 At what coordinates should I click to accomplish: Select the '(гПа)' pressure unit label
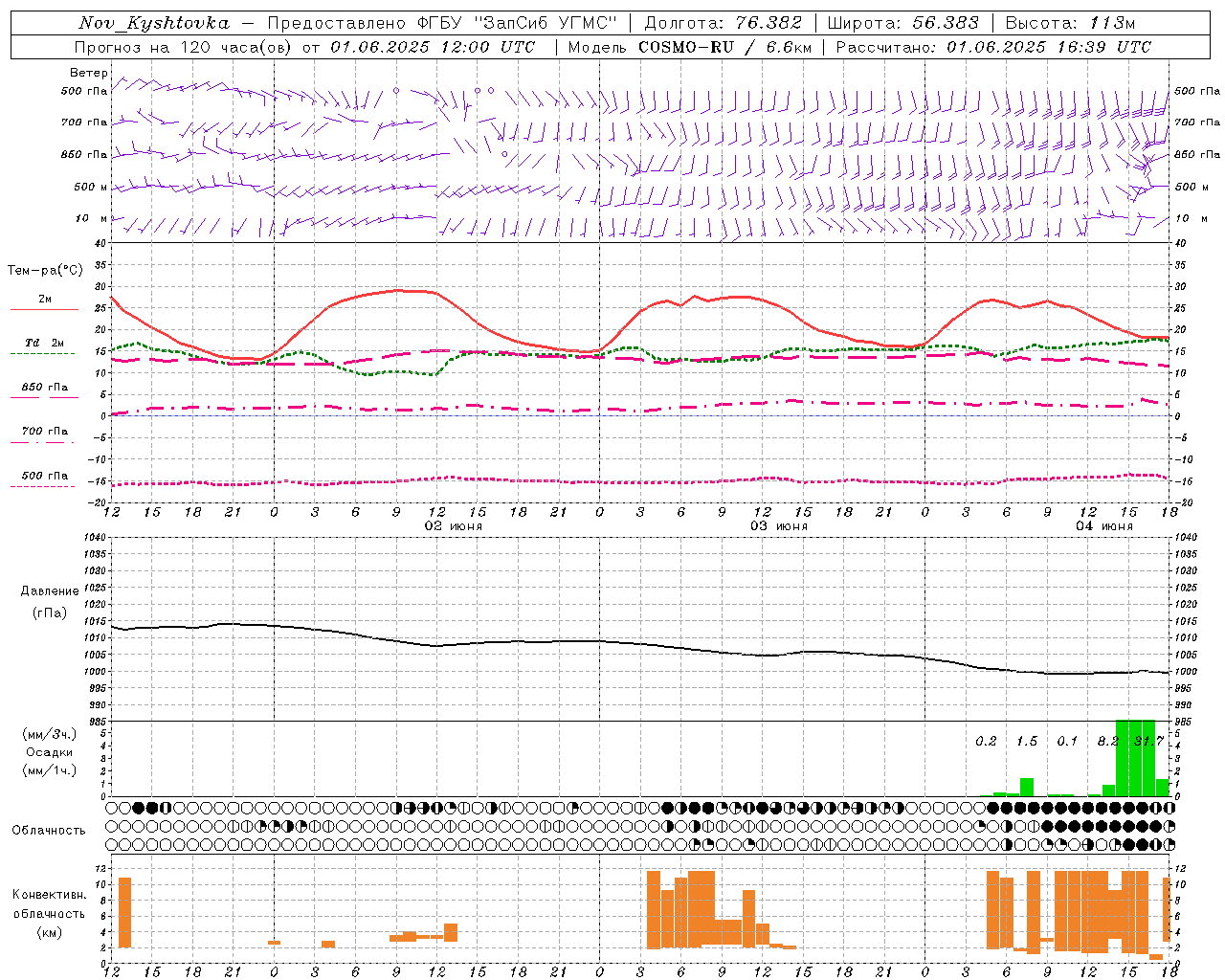click(x=50, y=613)
